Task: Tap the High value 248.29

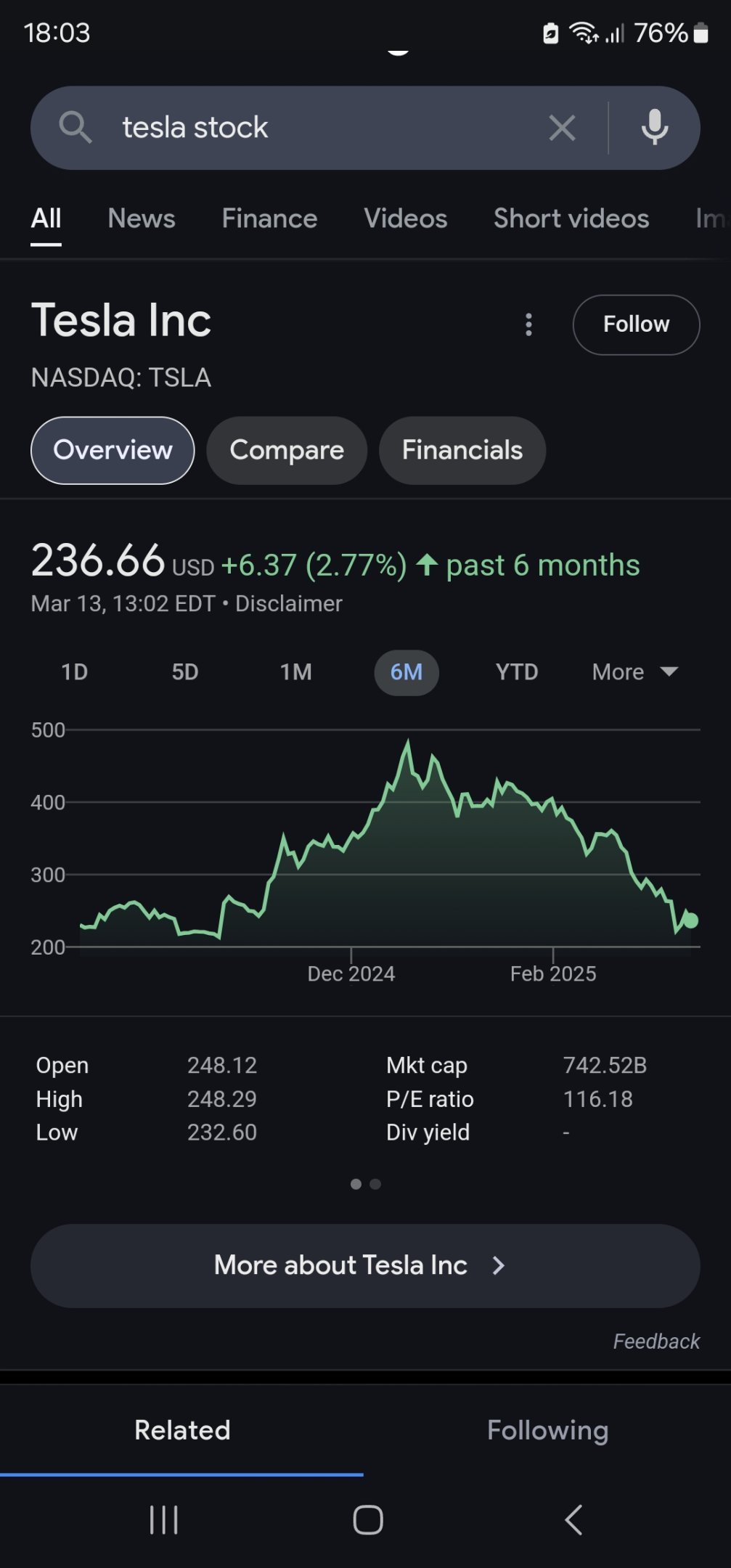Action: click(222, 1099)
